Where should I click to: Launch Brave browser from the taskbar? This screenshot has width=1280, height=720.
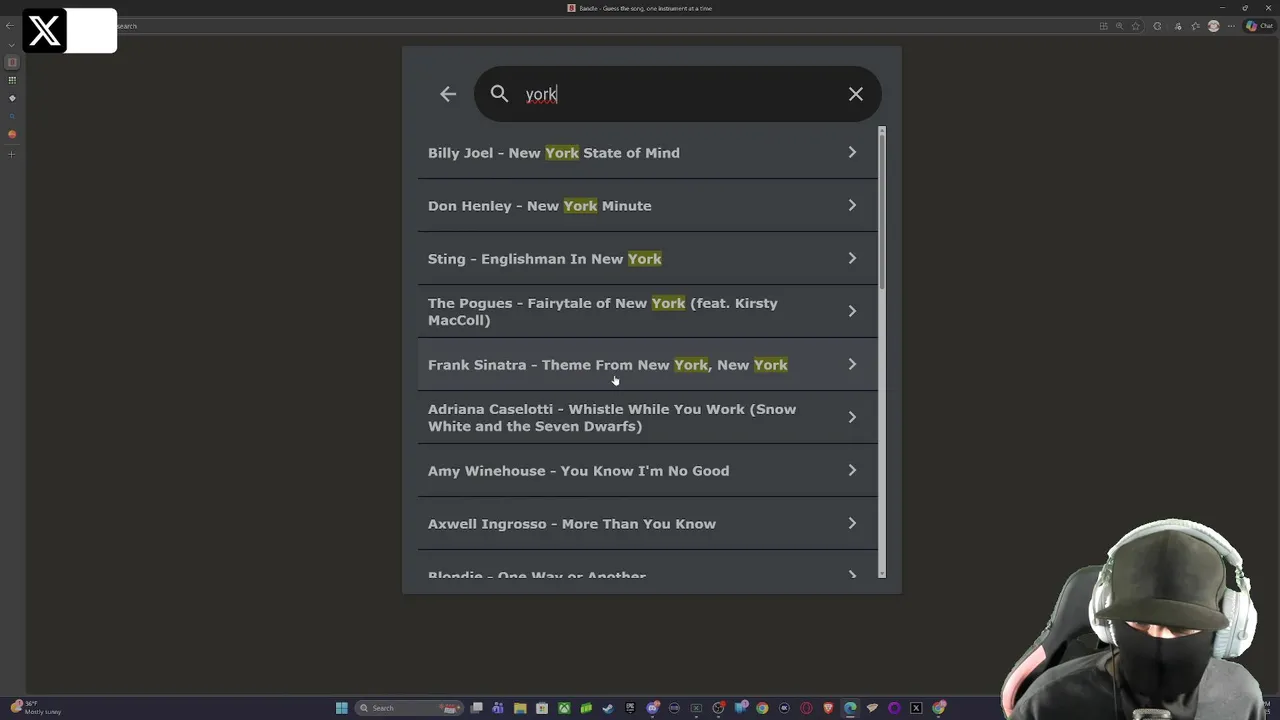(828, 708)
